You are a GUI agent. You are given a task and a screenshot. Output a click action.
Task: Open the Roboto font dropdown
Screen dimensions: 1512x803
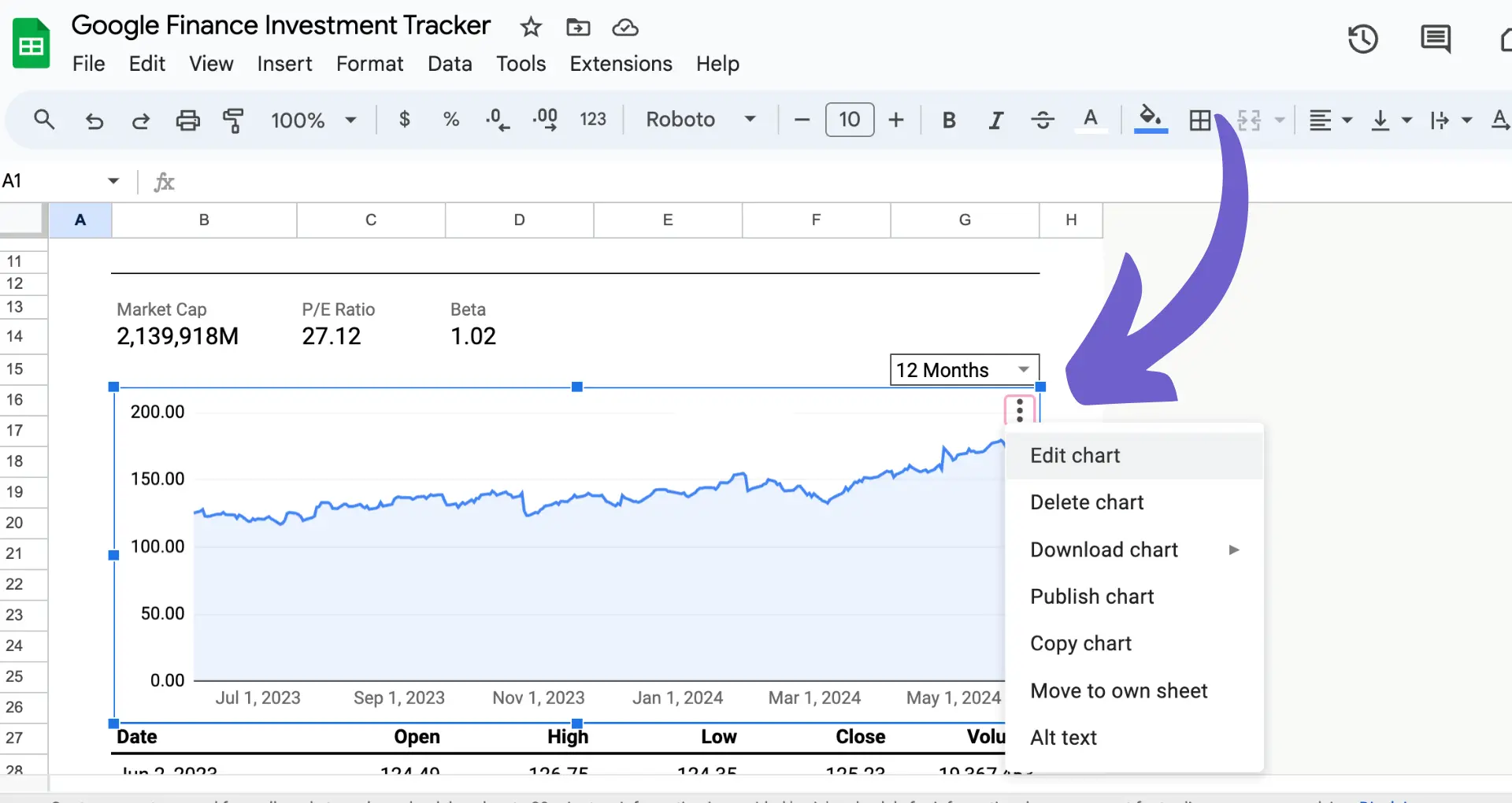coord(700,120)
